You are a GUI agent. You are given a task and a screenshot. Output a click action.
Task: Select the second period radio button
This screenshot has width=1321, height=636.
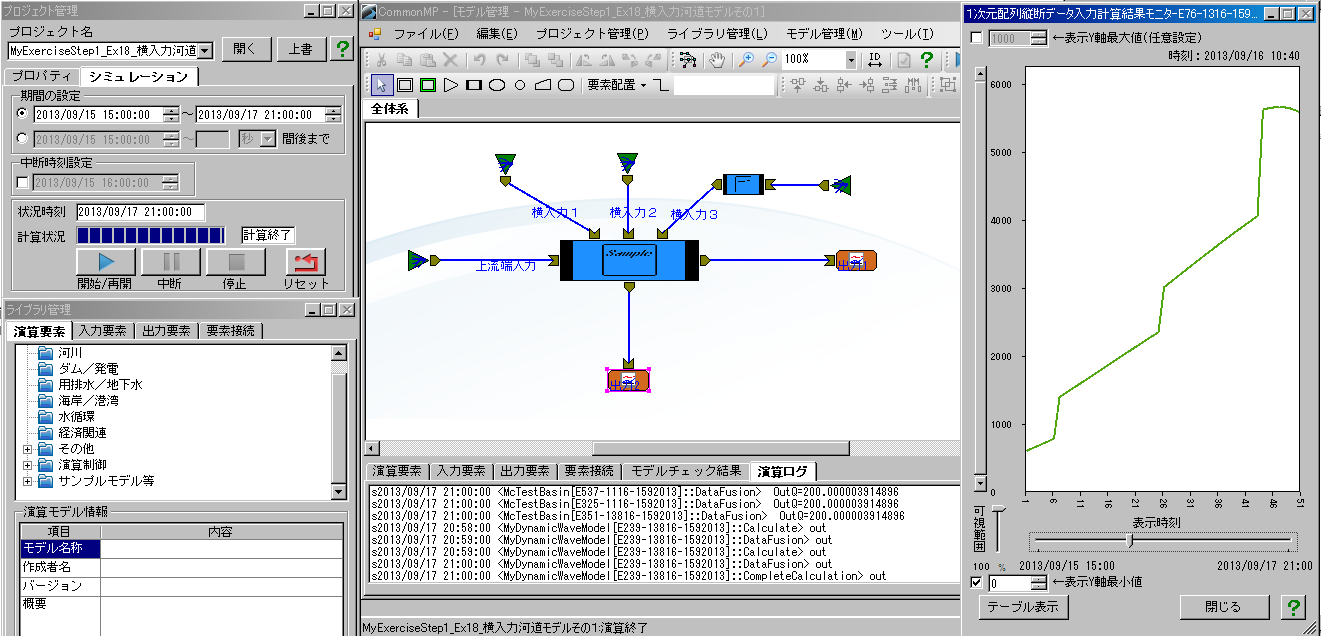click(23, 139)
